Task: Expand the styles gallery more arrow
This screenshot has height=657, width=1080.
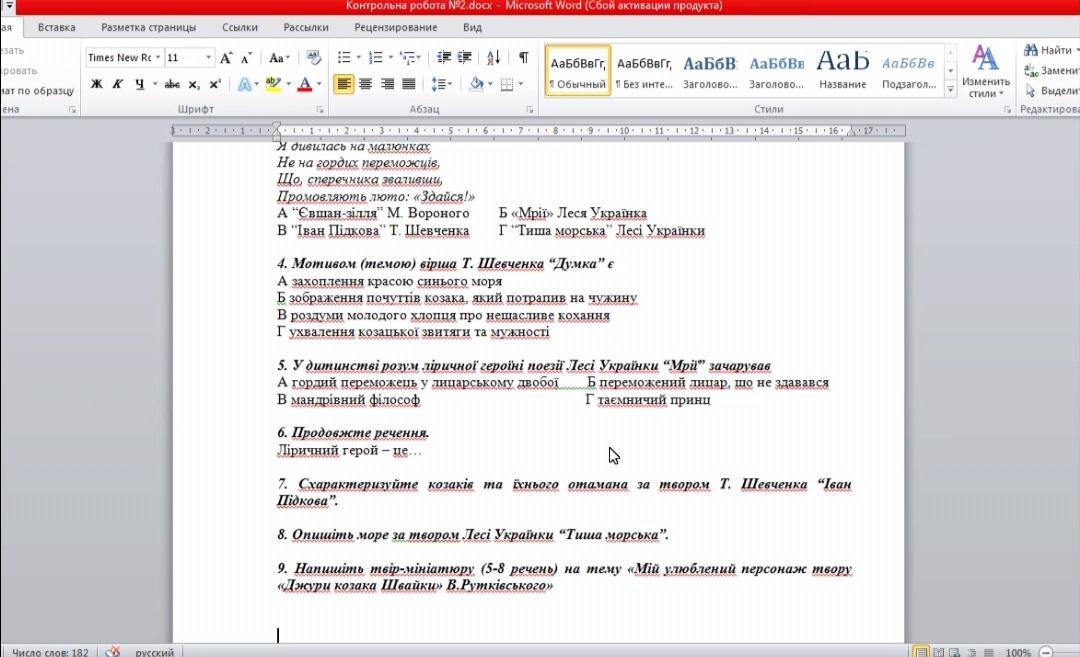Action: coord(951,90)
